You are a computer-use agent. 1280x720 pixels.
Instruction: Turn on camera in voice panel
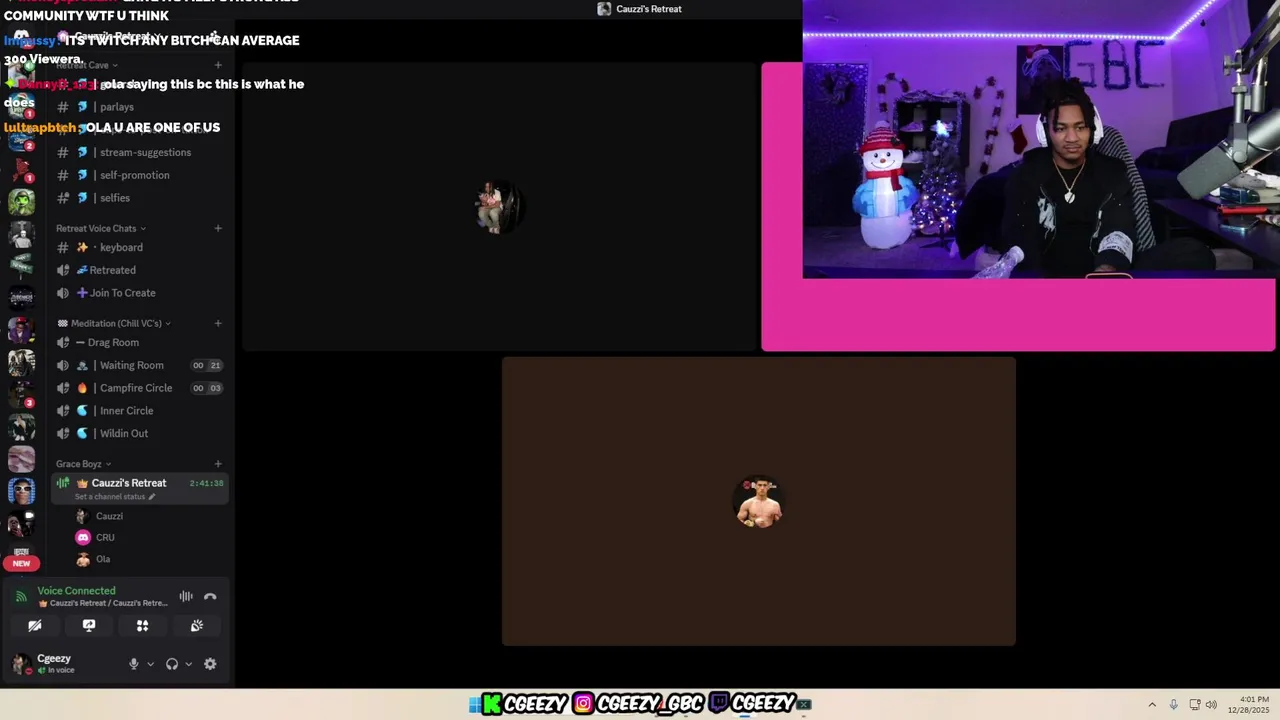tap(35, 626)
